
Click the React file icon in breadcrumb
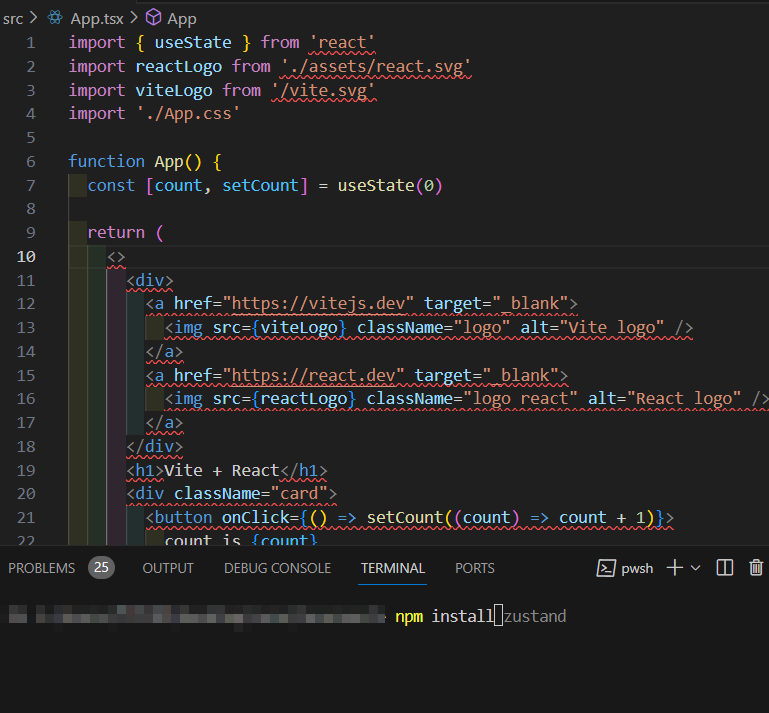(55, 18)
